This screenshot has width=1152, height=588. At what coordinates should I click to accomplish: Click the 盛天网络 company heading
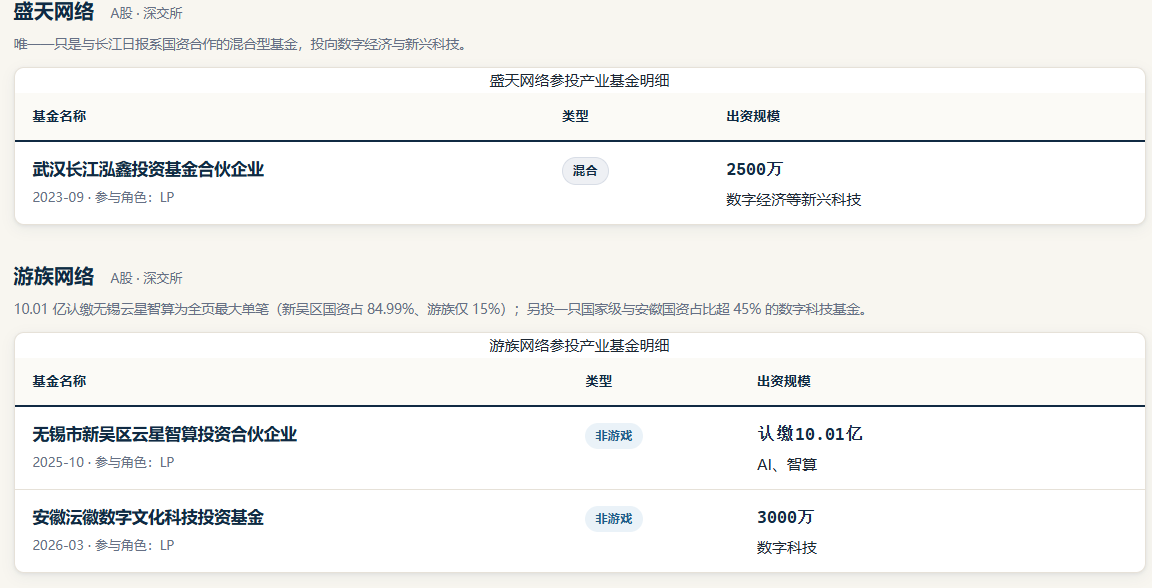click(54, 12)
